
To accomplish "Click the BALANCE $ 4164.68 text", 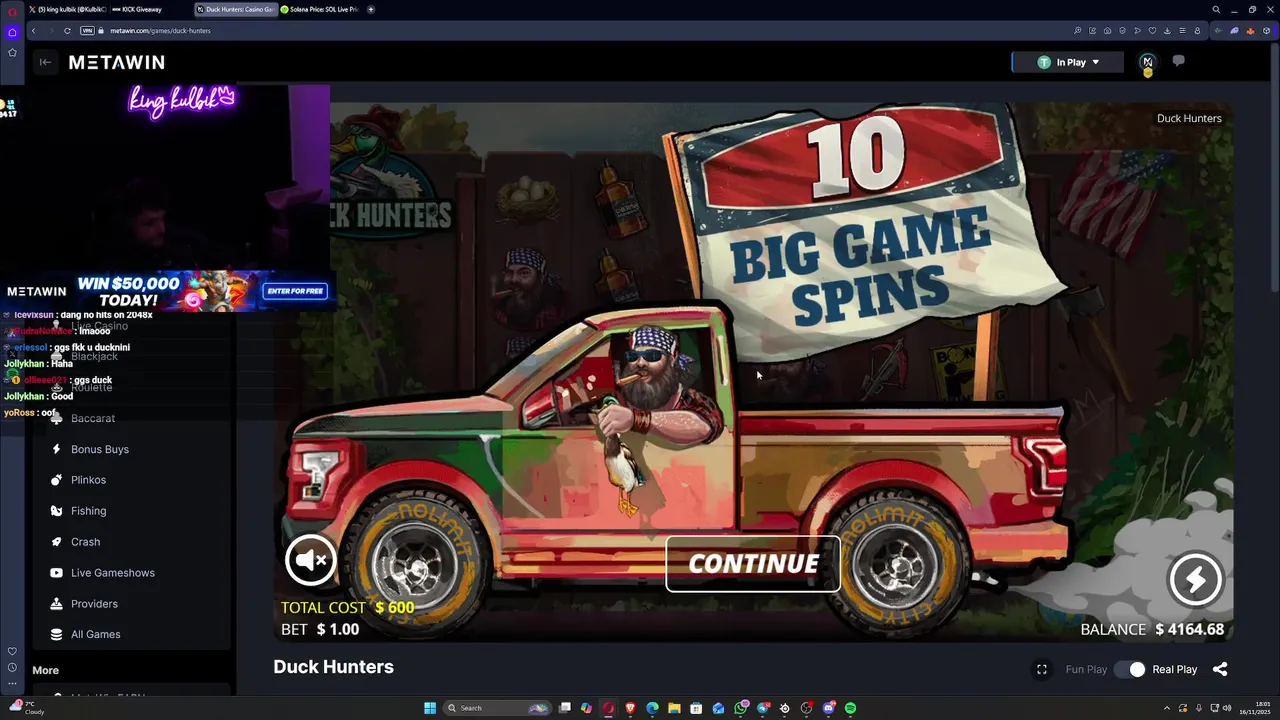I will (x=1152, y=629).
